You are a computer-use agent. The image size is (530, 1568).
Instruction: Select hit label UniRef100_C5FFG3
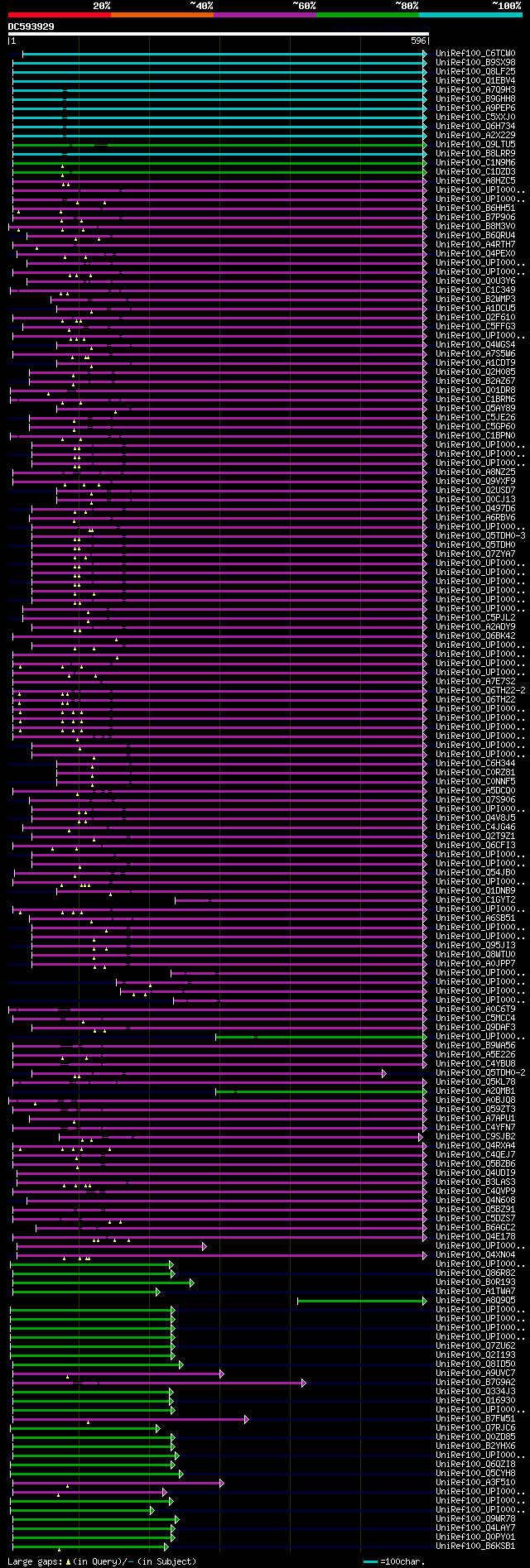point(475,327)
